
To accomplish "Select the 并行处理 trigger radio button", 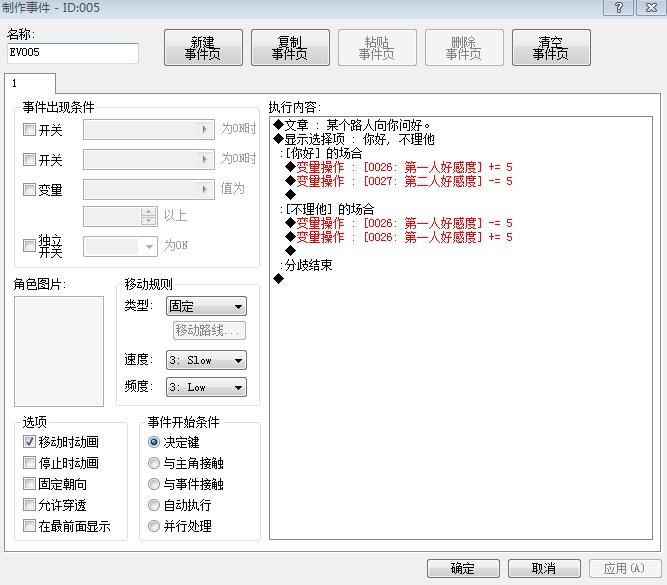I will pyautogui.click(x=154, y=526).
